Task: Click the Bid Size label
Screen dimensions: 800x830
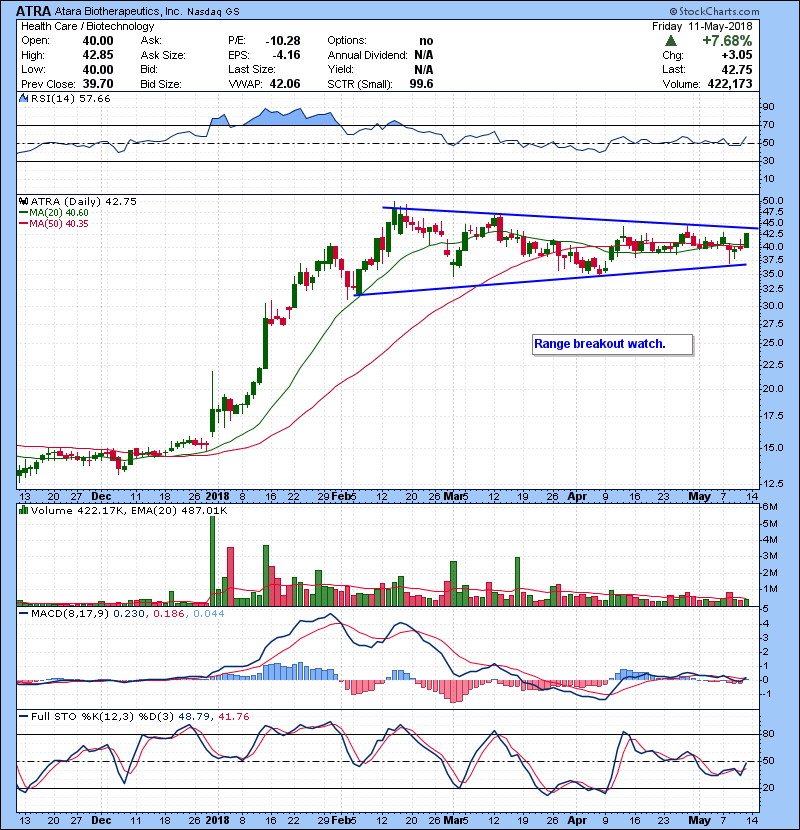Action: 161,84
